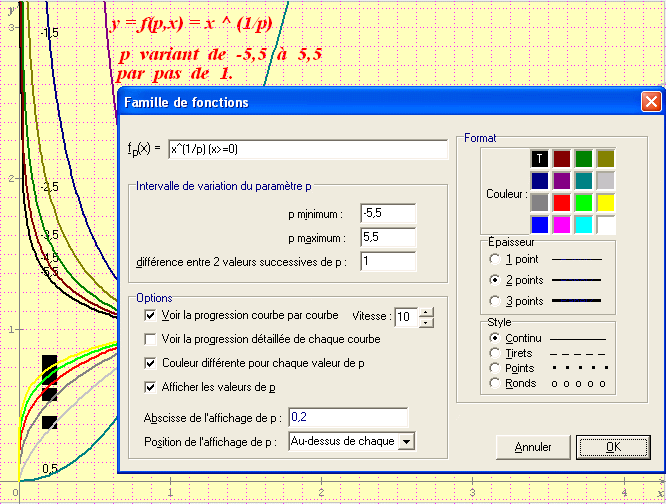
Task: Toggle 'Afficher les valeurs de p' checkbox
Action: click(x=151, y=387)
